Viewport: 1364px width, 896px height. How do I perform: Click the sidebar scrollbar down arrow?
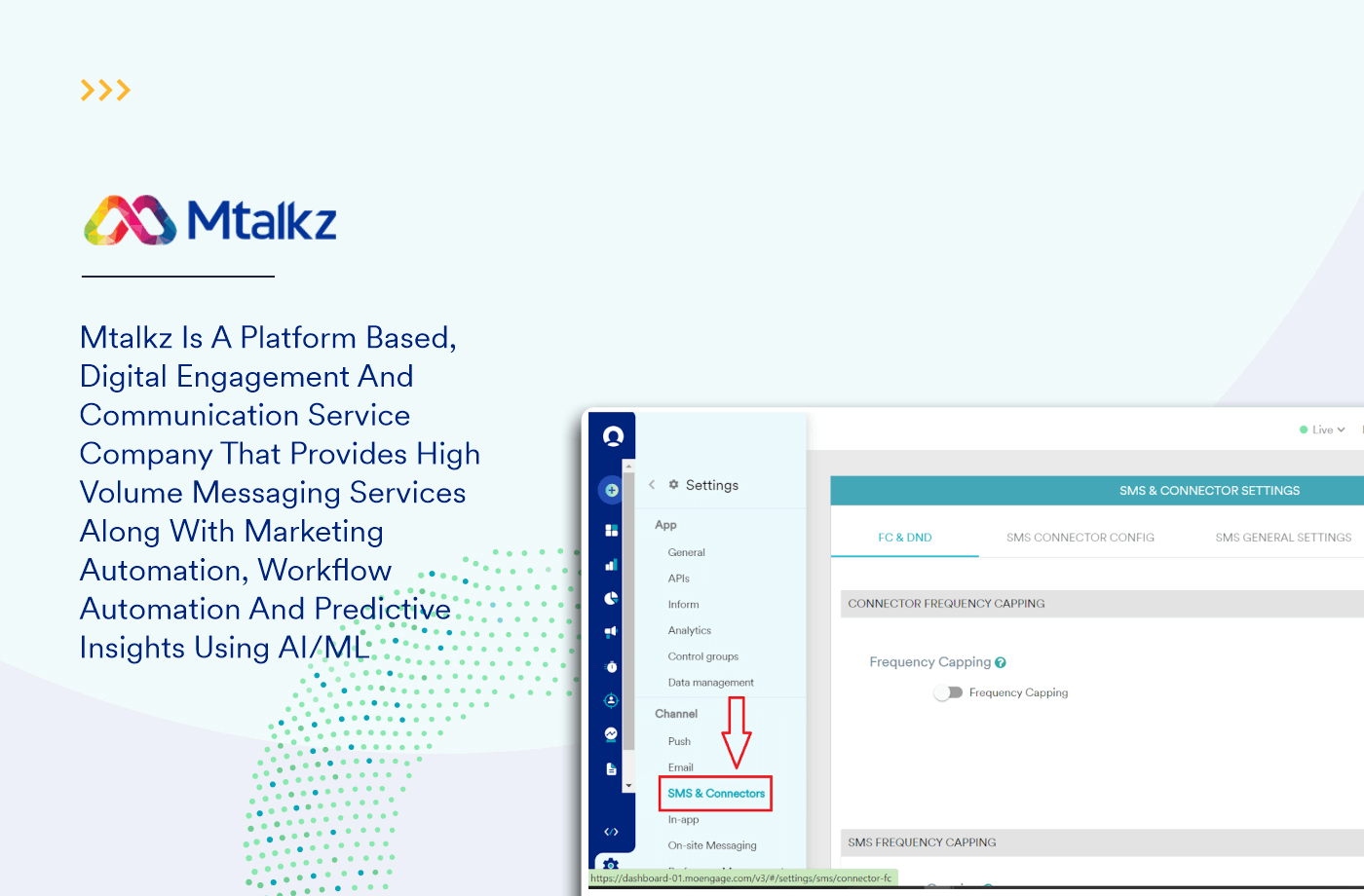(x=628, y=785)
